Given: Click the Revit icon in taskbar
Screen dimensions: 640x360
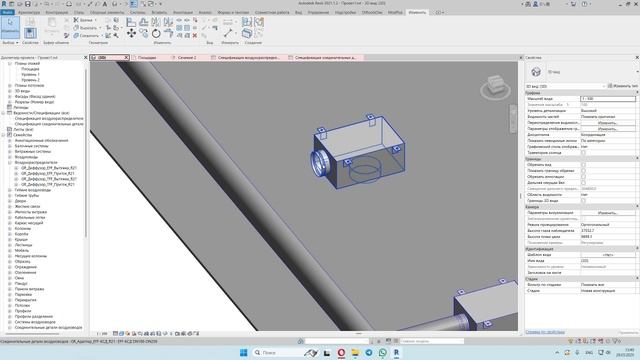Looking at the screenshot, I should pyautogui.click(x=396, y=352).
